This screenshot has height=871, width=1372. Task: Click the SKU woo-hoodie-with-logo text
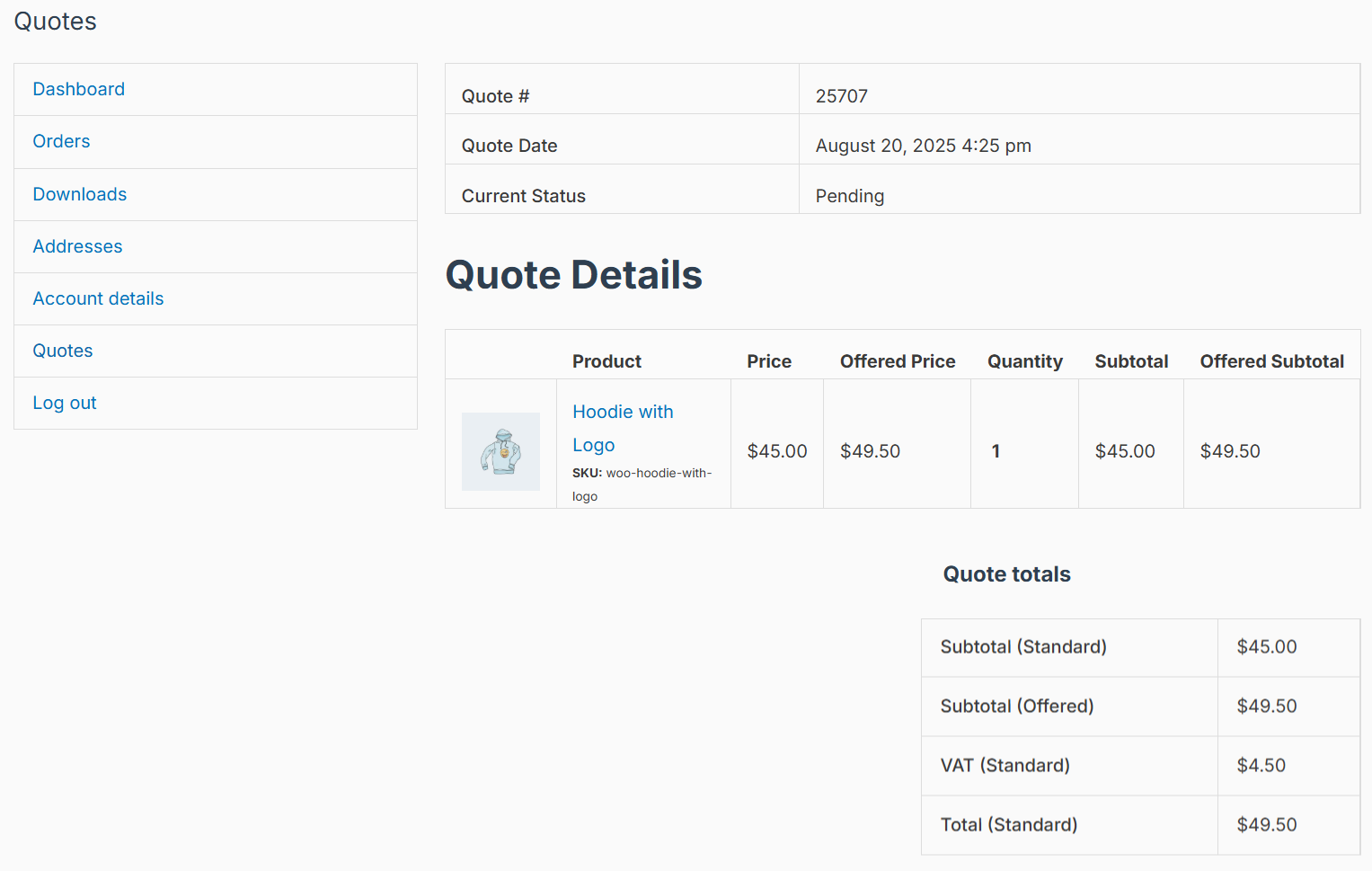(x=642, y=484)
